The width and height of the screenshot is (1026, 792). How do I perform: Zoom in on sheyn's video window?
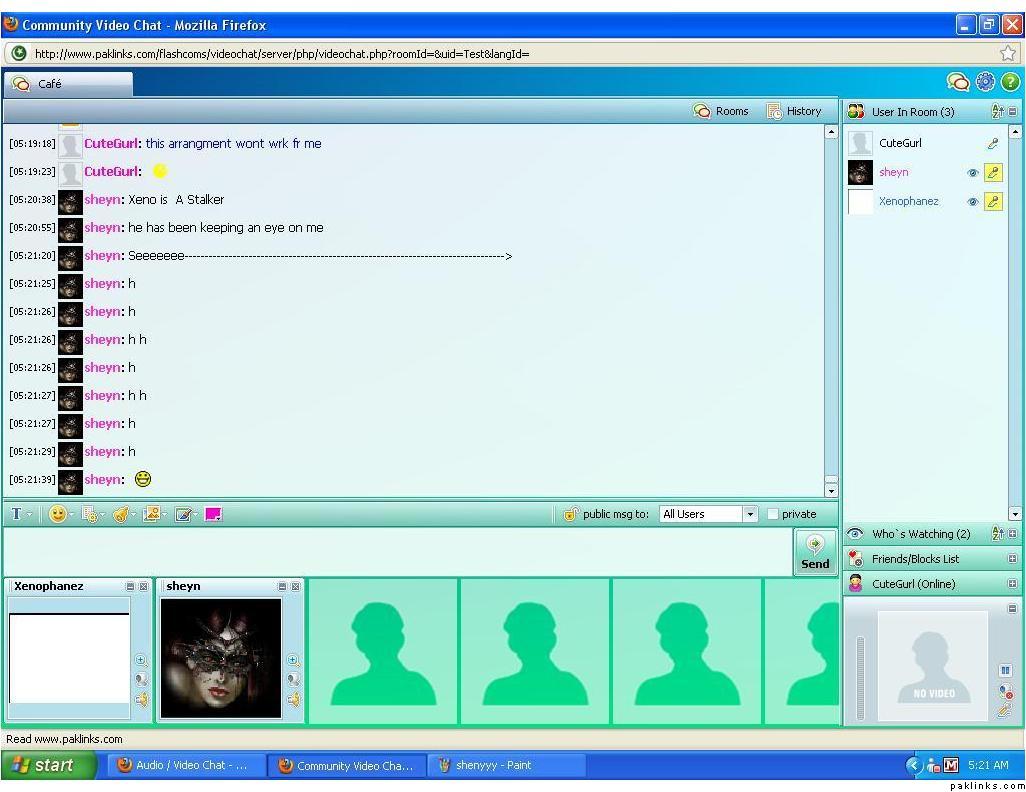coord(293,660)
